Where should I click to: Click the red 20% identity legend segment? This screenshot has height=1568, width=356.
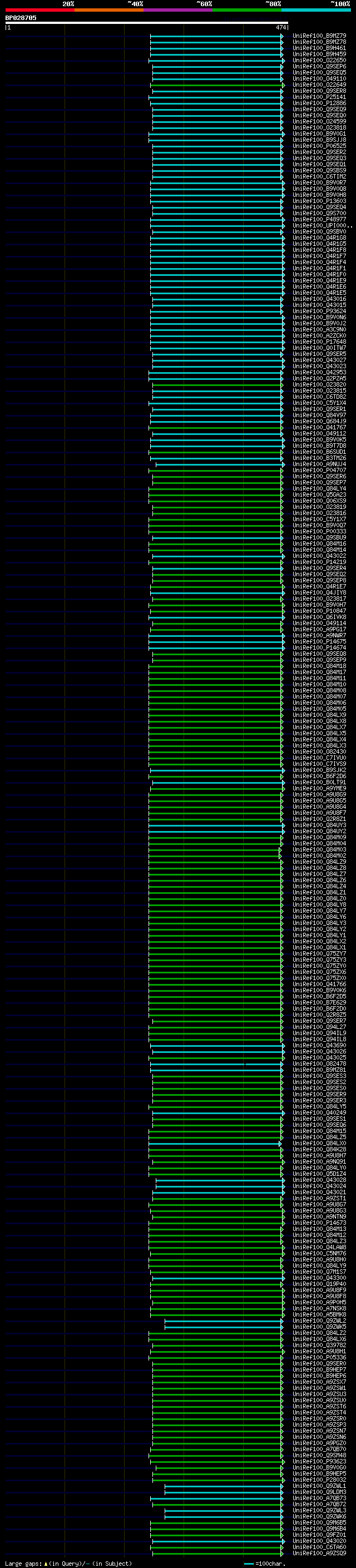[39, 10]
